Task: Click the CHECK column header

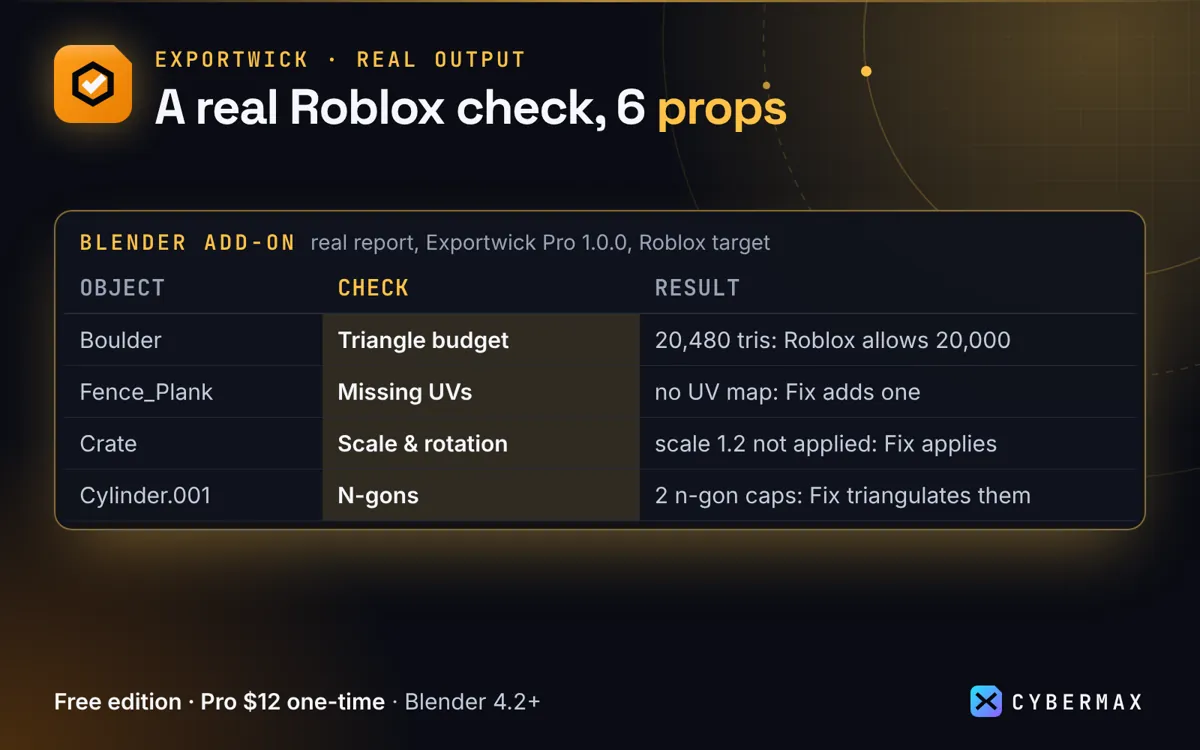Action: [x=373, y=288]
